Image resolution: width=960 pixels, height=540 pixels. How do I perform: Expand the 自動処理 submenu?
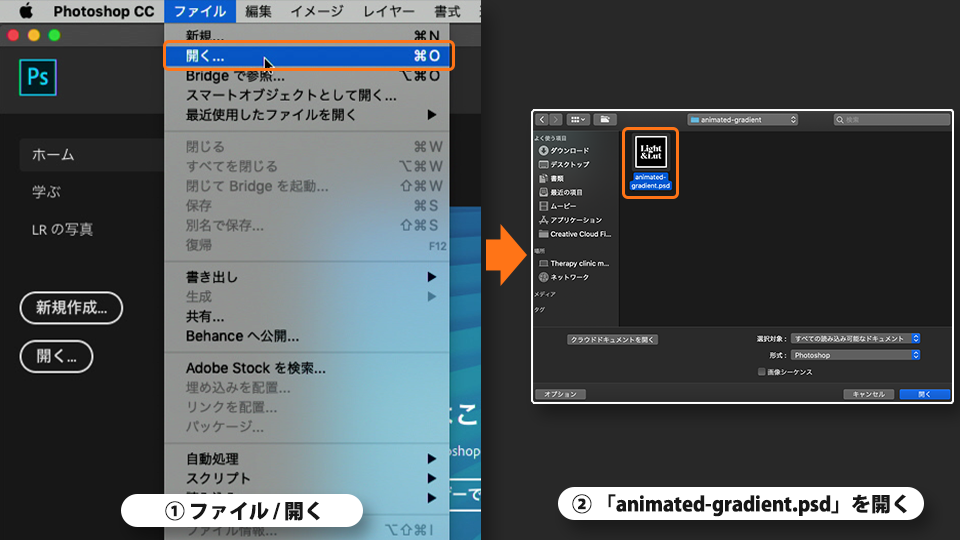307,459
